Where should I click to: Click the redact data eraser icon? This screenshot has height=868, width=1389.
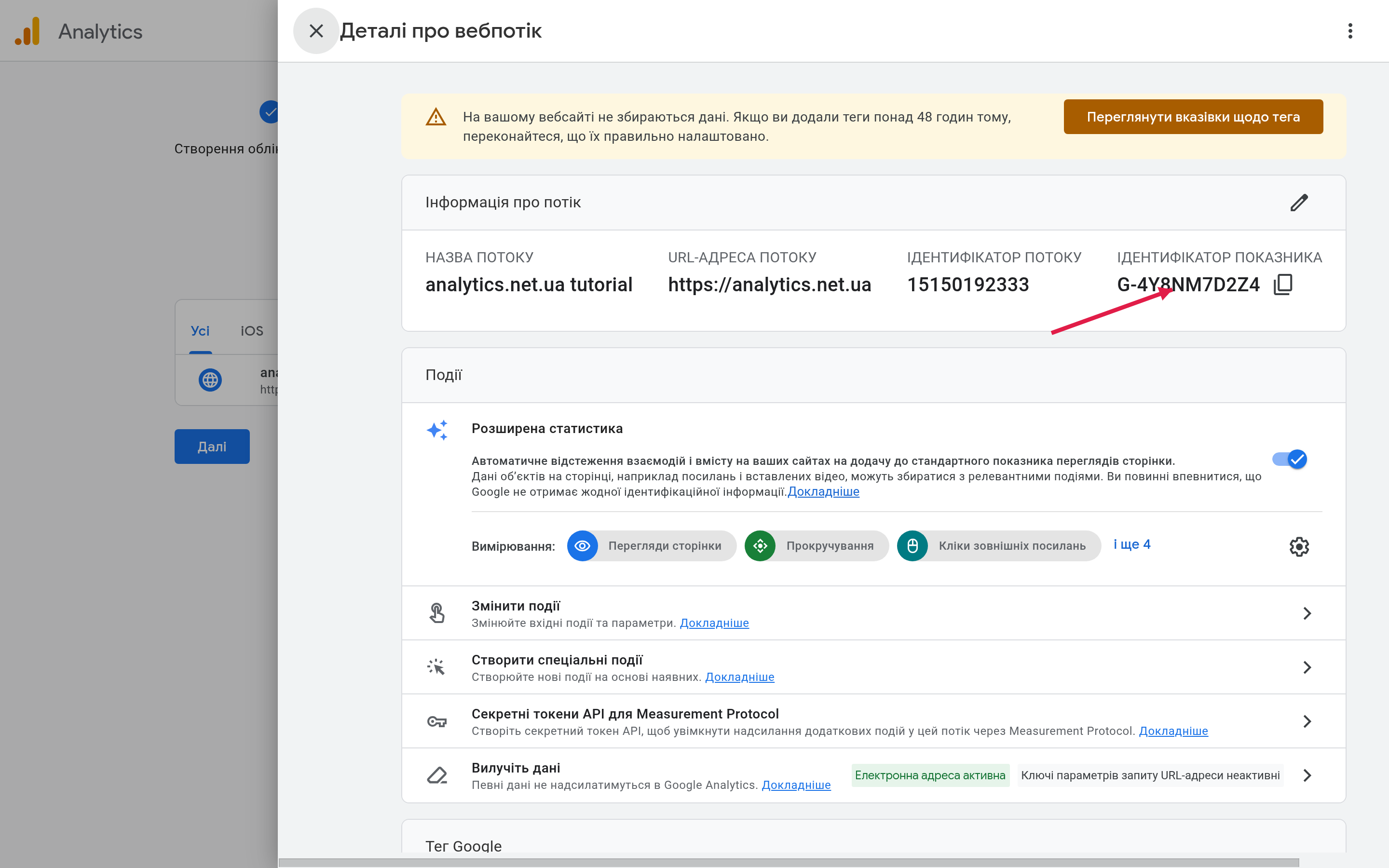[x=437, y=775]
